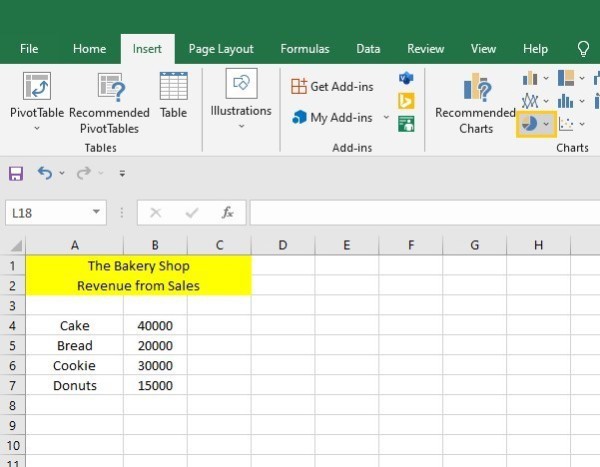600x467 pixels.
Task: Select the Insert tab
Action: pos(147,49)
